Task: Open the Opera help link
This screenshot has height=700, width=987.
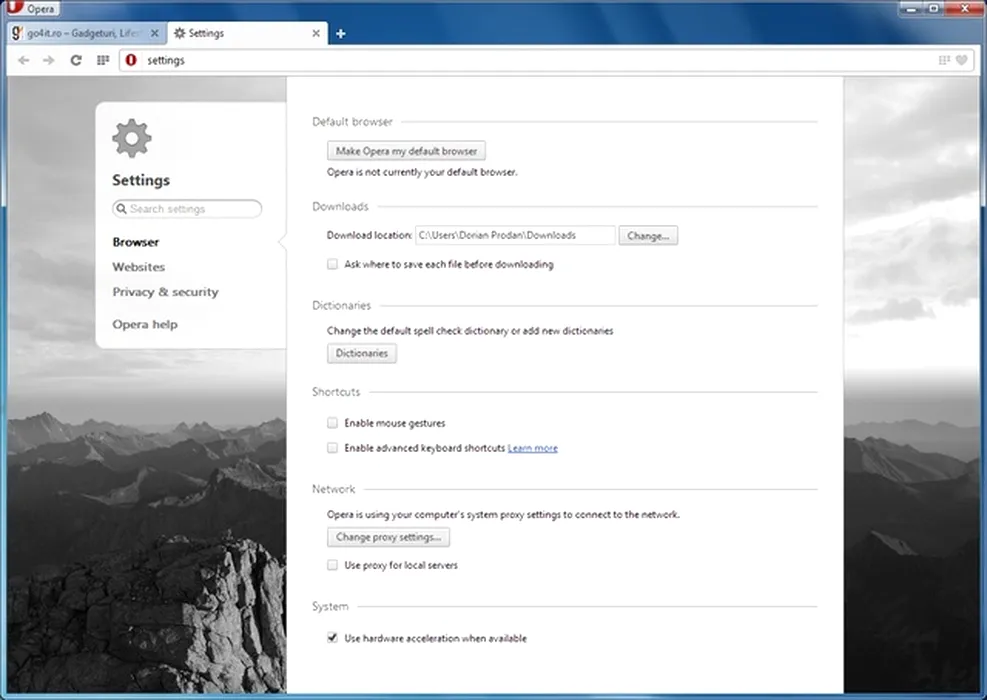Action: [x=145, y=324]
